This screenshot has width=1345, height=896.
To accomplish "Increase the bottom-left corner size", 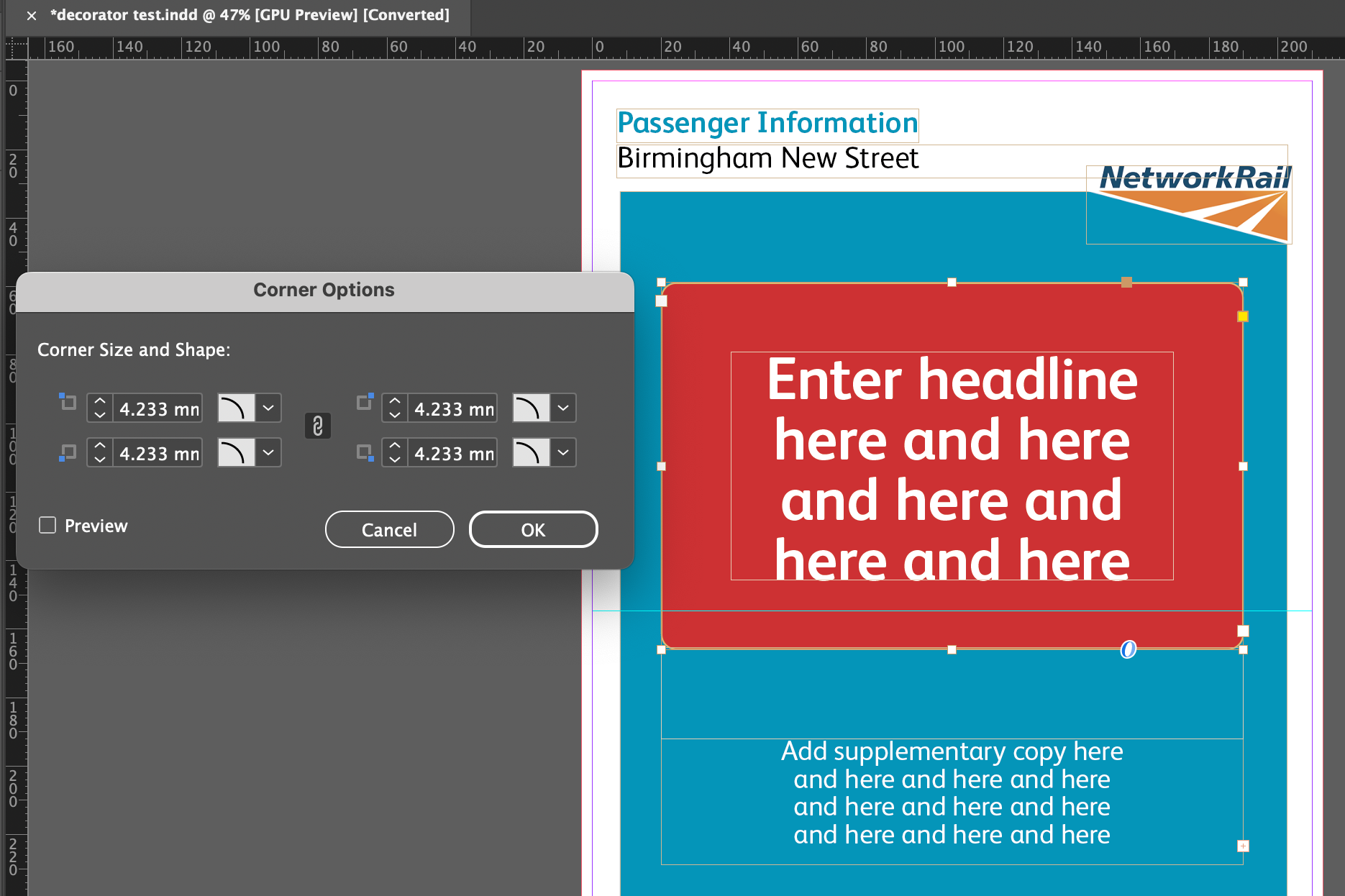I will [100, 446].
